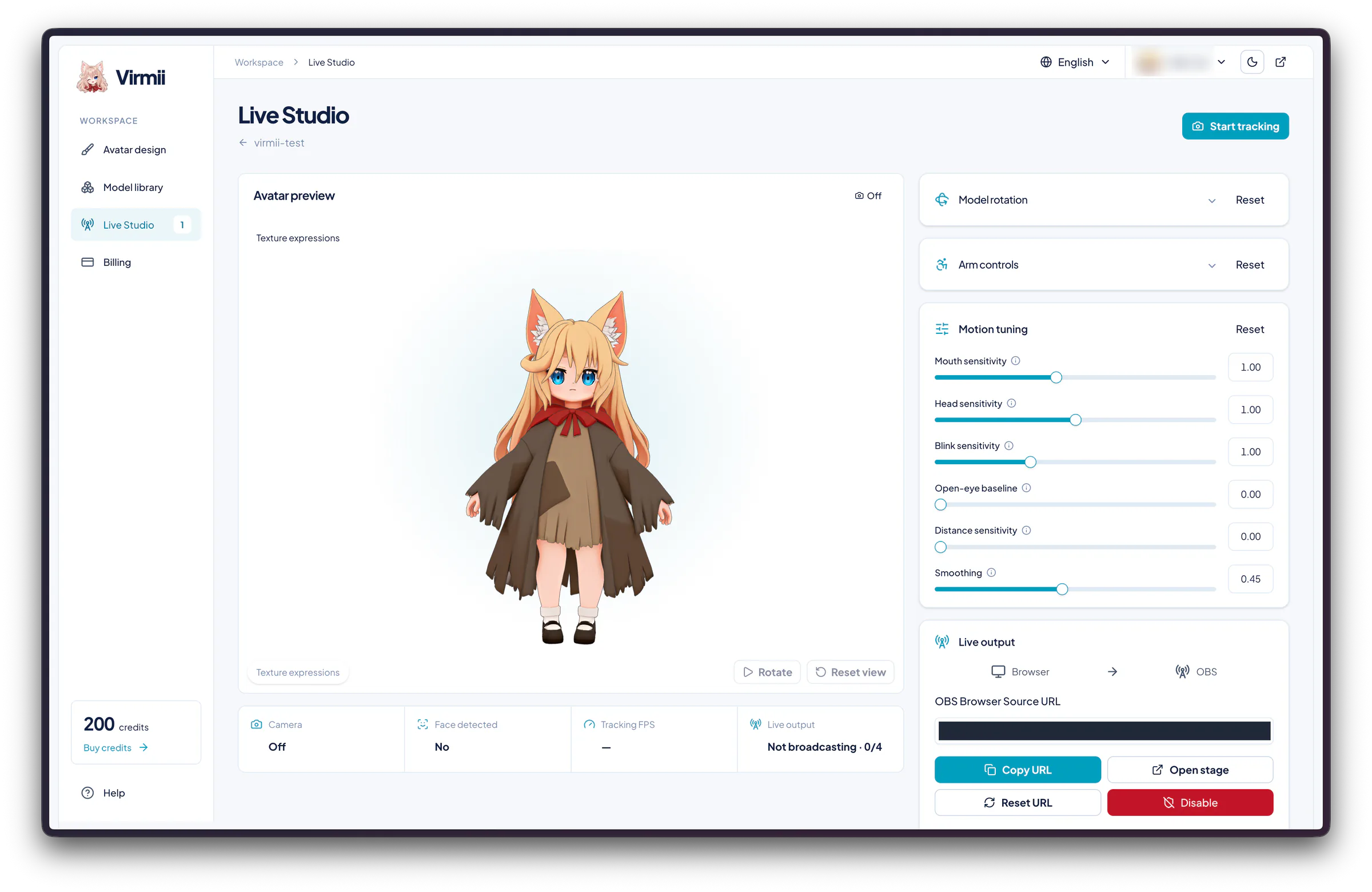Open the English language dropdown
Image resolution: width=1372 pixels, height=892 pixels.
pyautogui.click(x=1075, y=62)
